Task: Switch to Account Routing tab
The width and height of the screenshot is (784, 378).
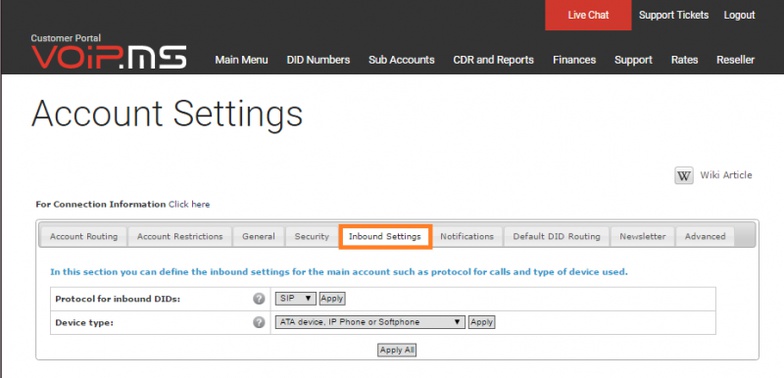Action: [84, 236]
